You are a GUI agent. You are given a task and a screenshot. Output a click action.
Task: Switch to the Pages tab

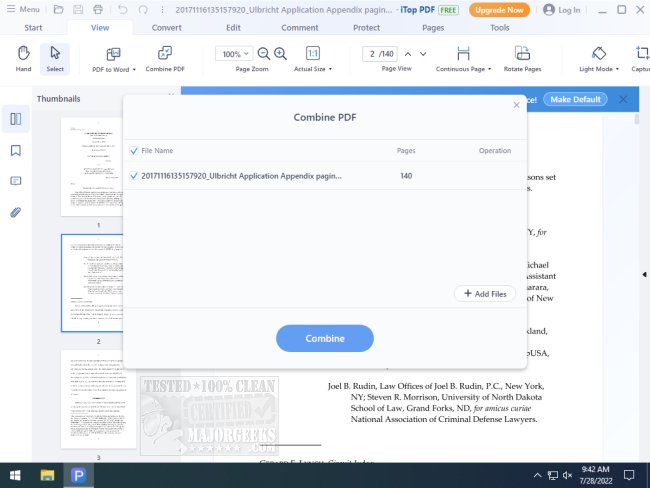[x=433, y=28]
